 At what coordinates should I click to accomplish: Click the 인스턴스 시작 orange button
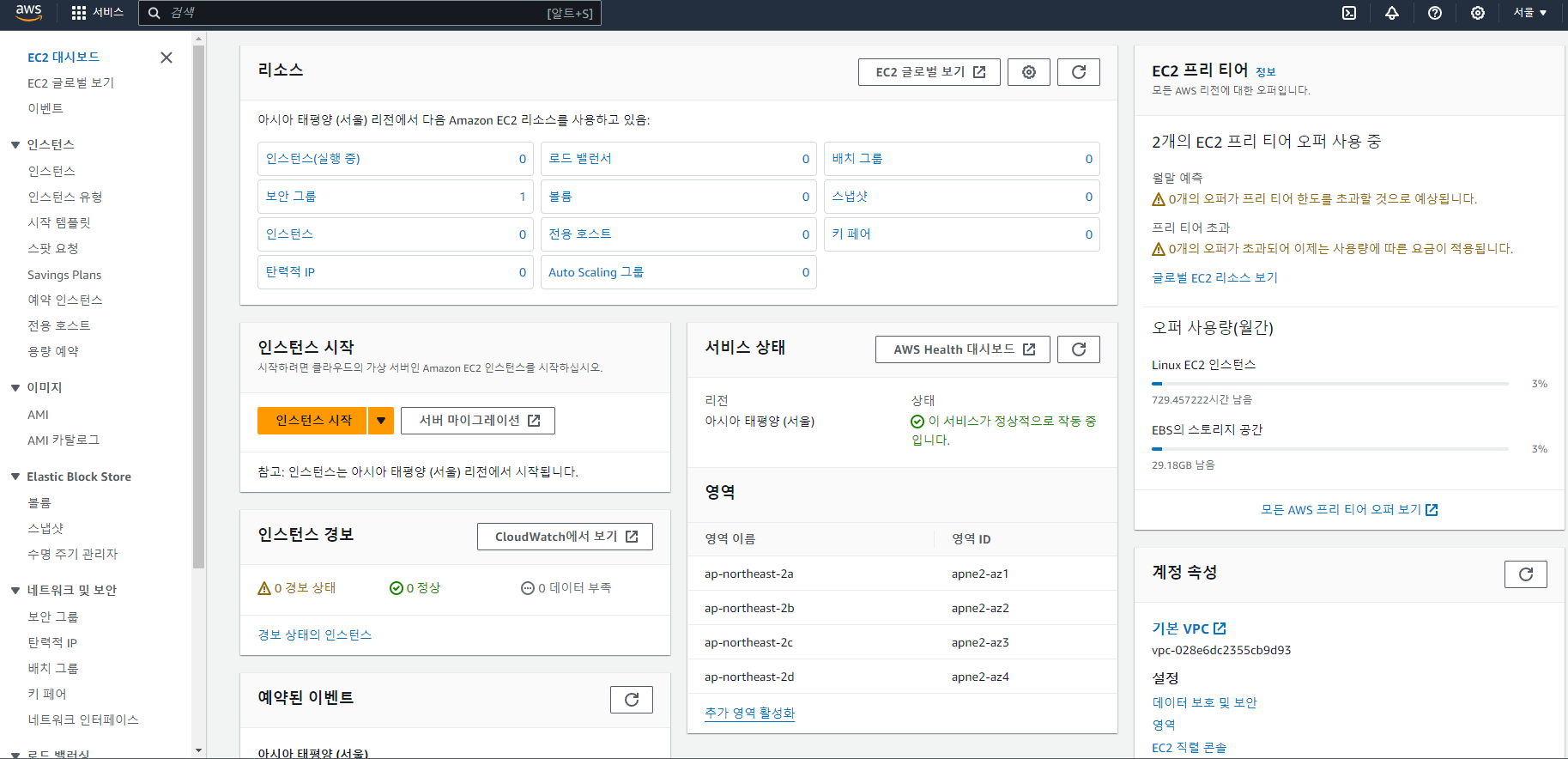(312, 421)
